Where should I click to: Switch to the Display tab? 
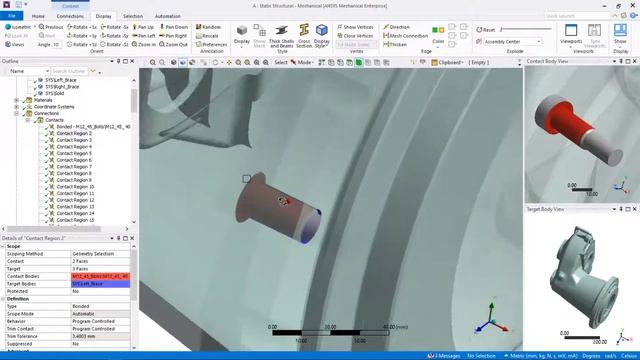coord(103,16)
